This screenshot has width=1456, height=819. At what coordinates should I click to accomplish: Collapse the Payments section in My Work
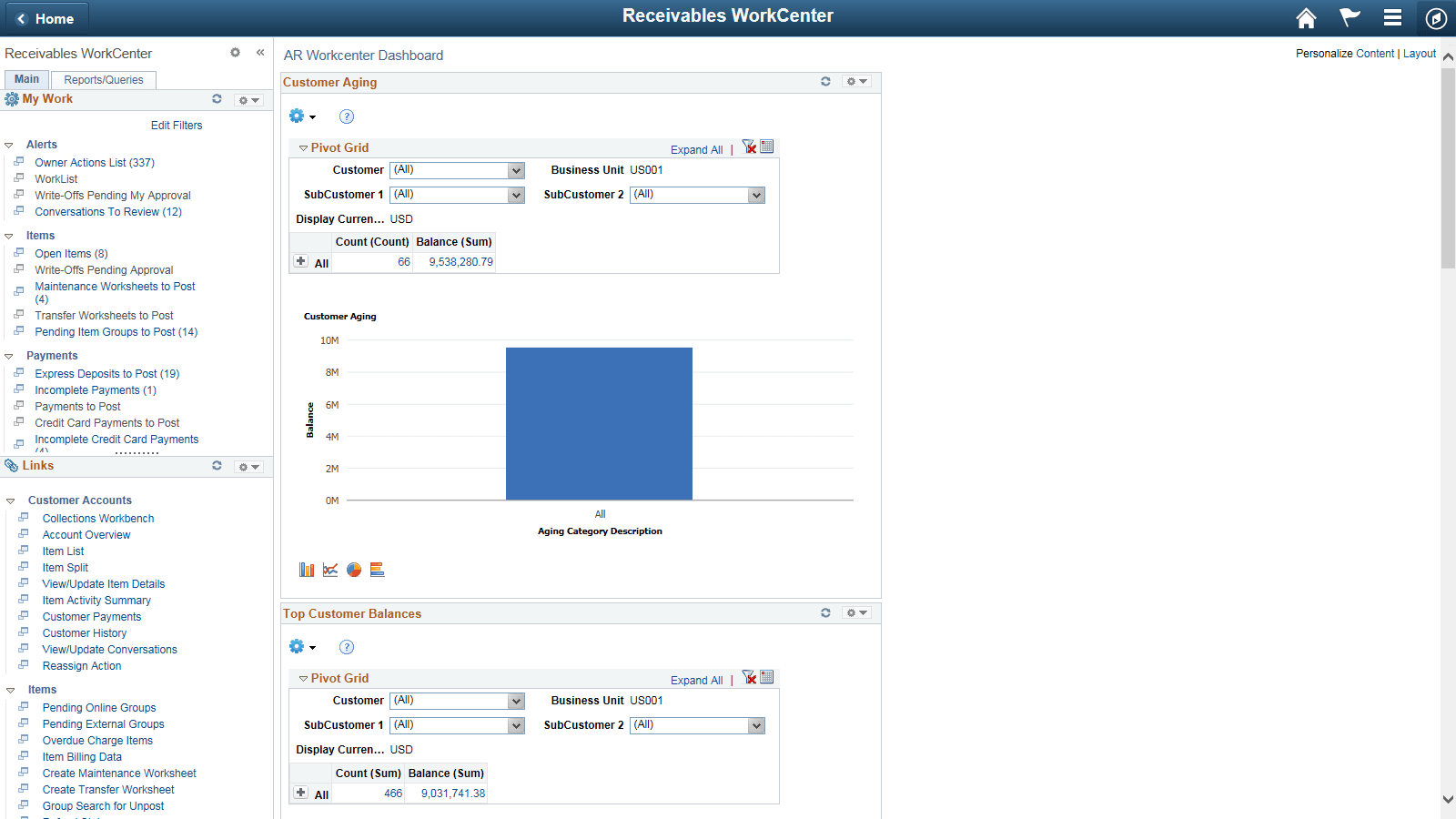coord(10,355)
